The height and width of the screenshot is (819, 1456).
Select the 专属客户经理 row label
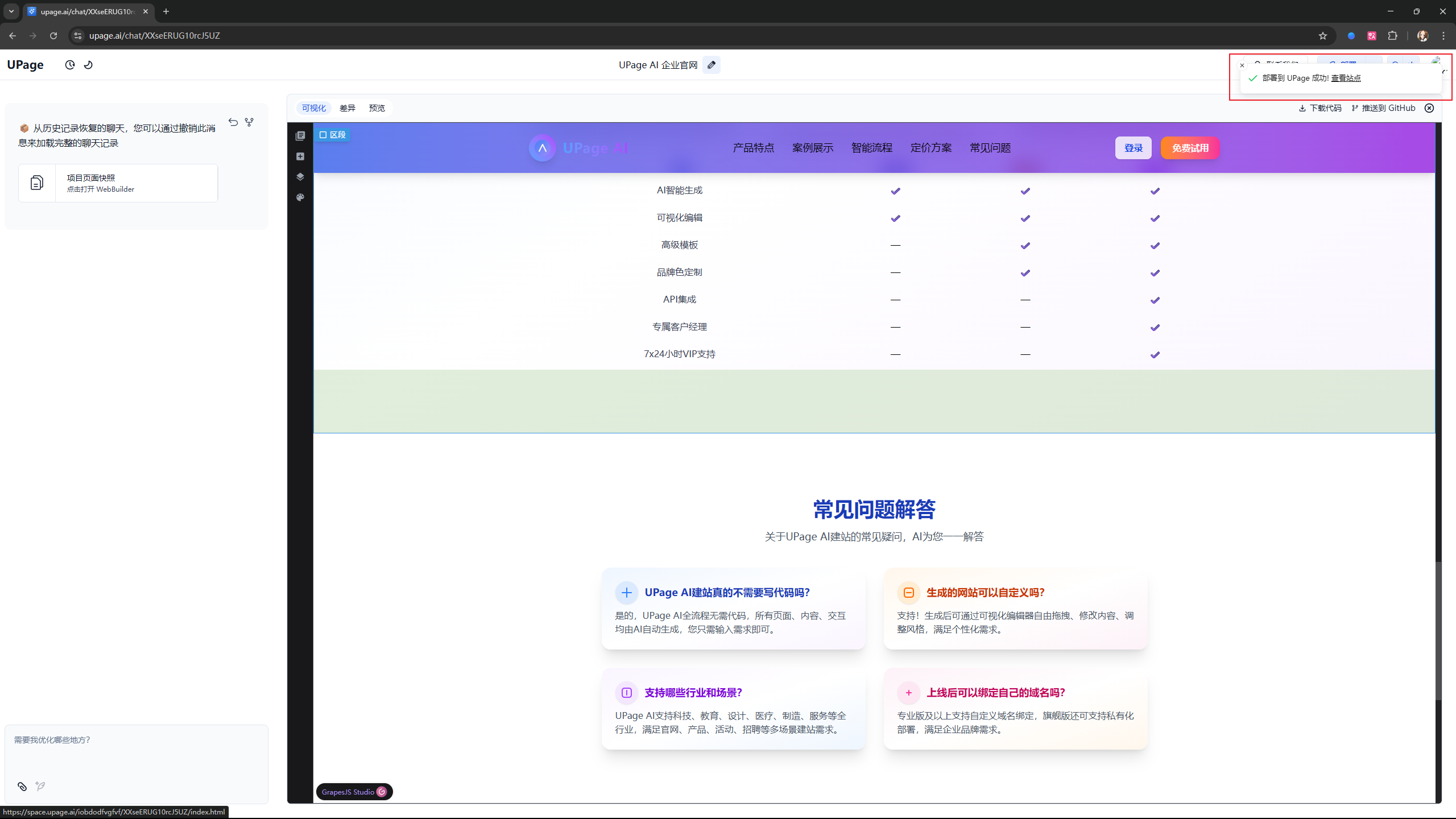680,327
